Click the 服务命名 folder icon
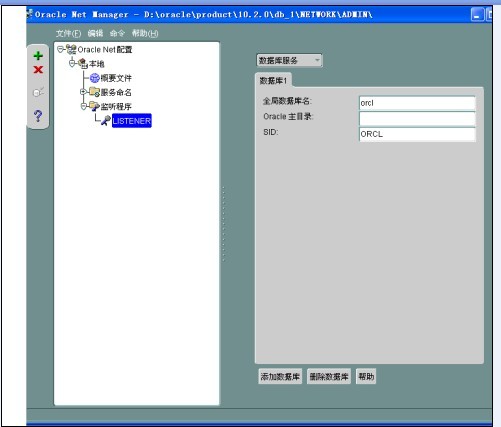The image size is (501, 427). pos(95,92)
